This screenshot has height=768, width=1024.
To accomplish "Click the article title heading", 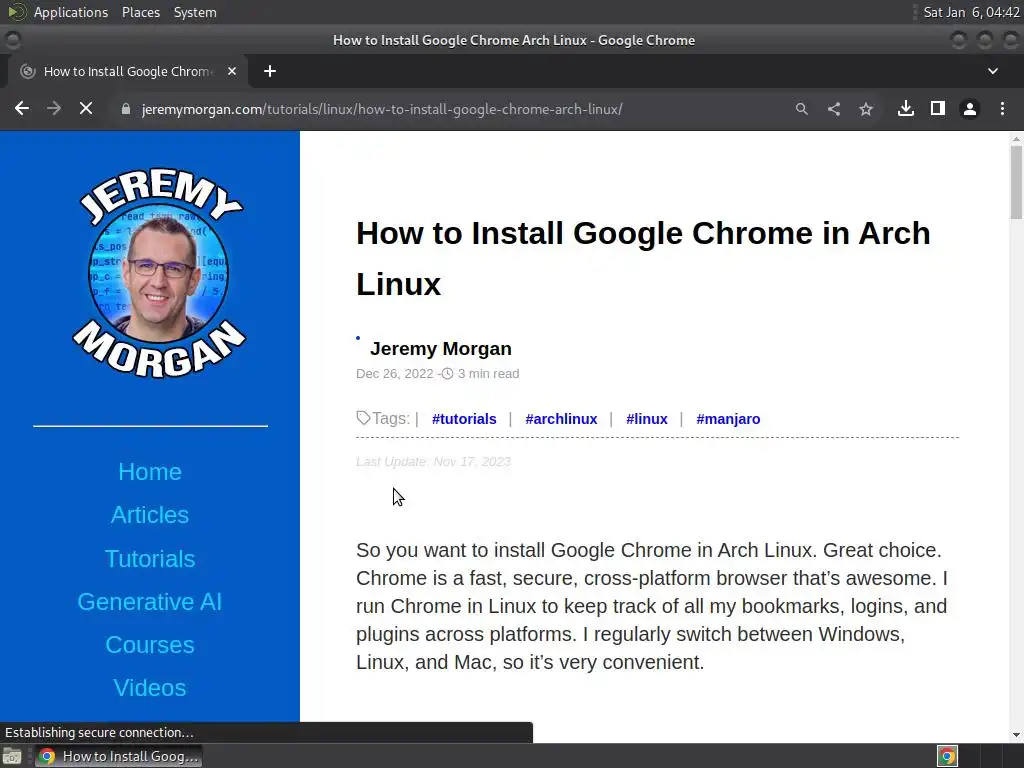I will pyautogui.click(x=643, y=259).
